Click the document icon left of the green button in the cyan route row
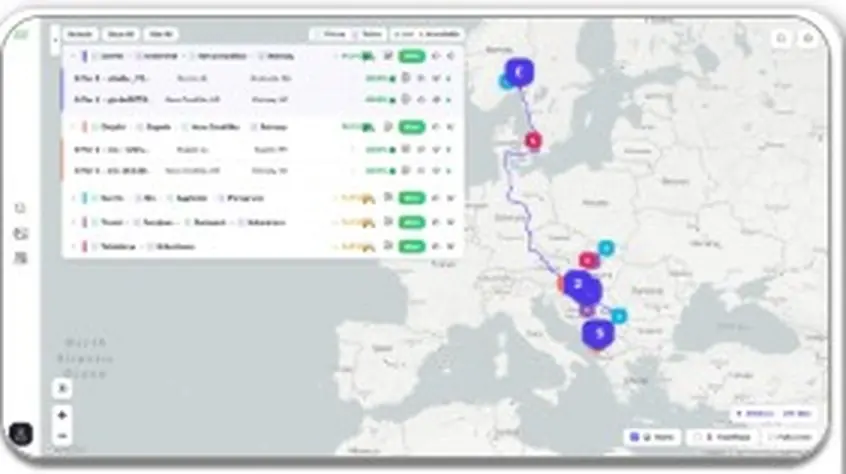Viewport: 846px width, 474px height. (x=388, y=198)
